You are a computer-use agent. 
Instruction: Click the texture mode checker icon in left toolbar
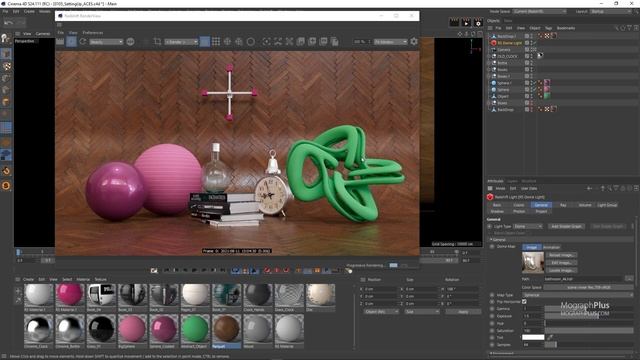tap(6, 66)
